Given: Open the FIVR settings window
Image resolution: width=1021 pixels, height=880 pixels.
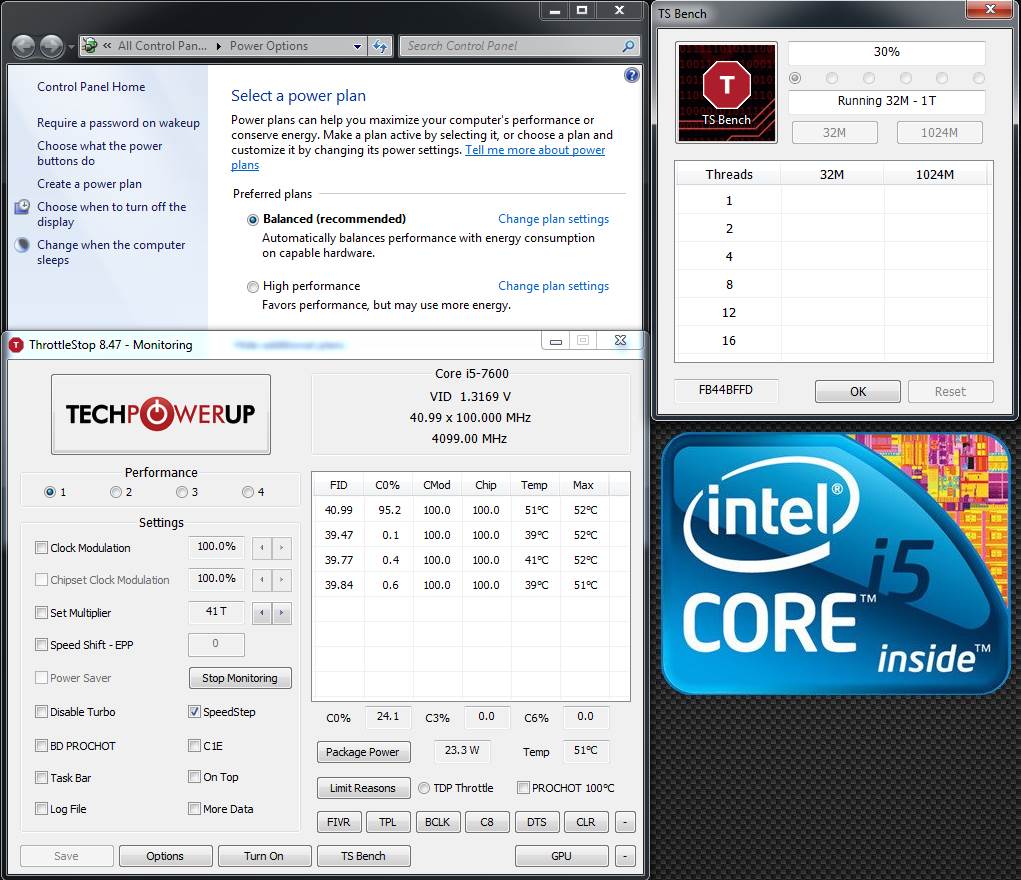Looking at the screenshot, I should [339, 822].
